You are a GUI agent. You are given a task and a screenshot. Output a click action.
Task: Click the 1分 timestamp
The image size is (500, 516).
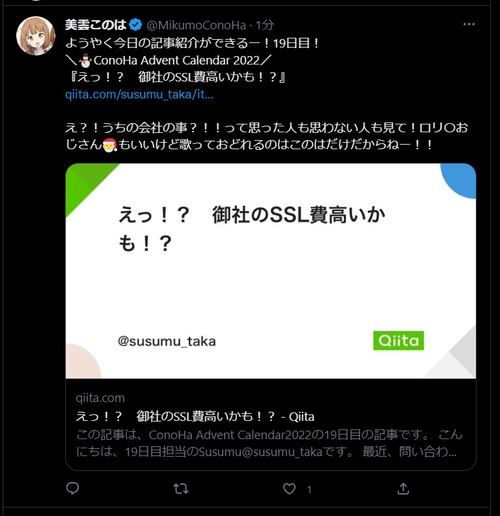[265, 25]
